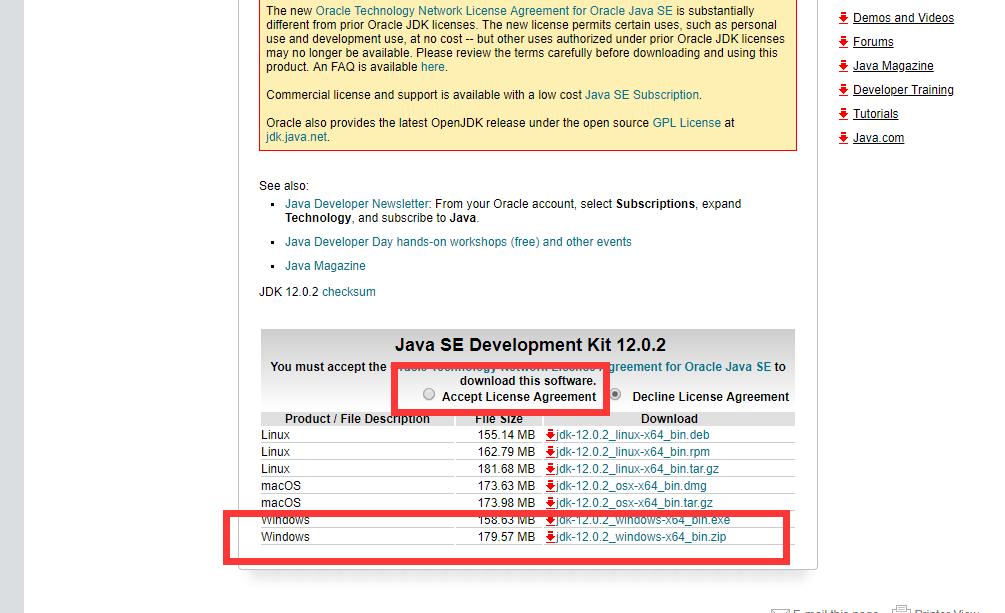Download jdk-12.0.2_windows-x64_bin.zip
This screenshot has width=1005, height=613.
point(641,537)
